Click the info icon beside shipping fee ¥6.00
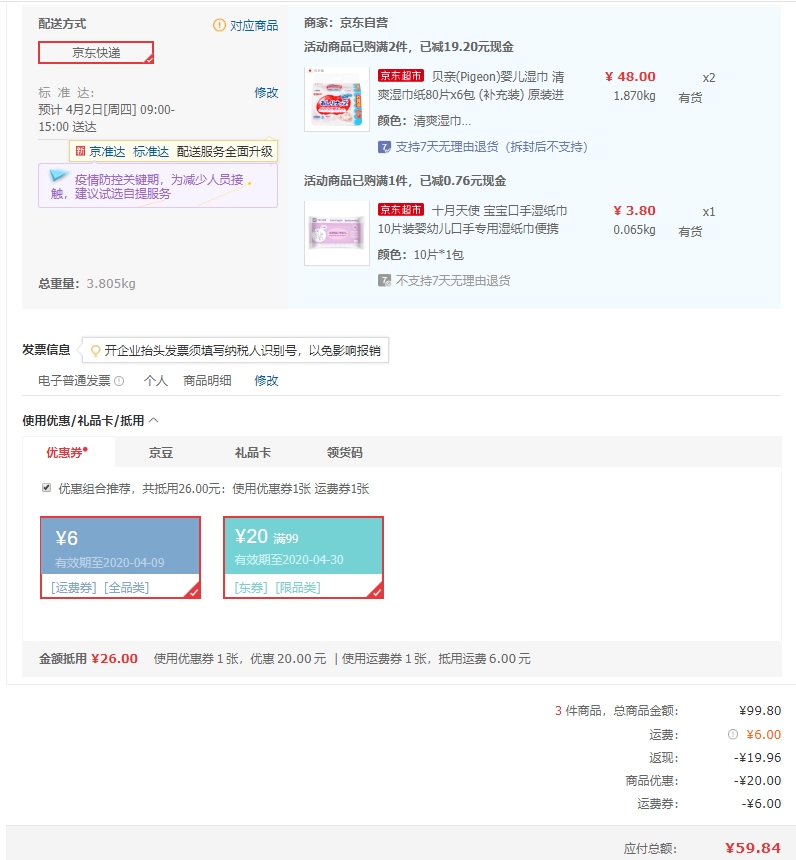 (x=732, y=734)
